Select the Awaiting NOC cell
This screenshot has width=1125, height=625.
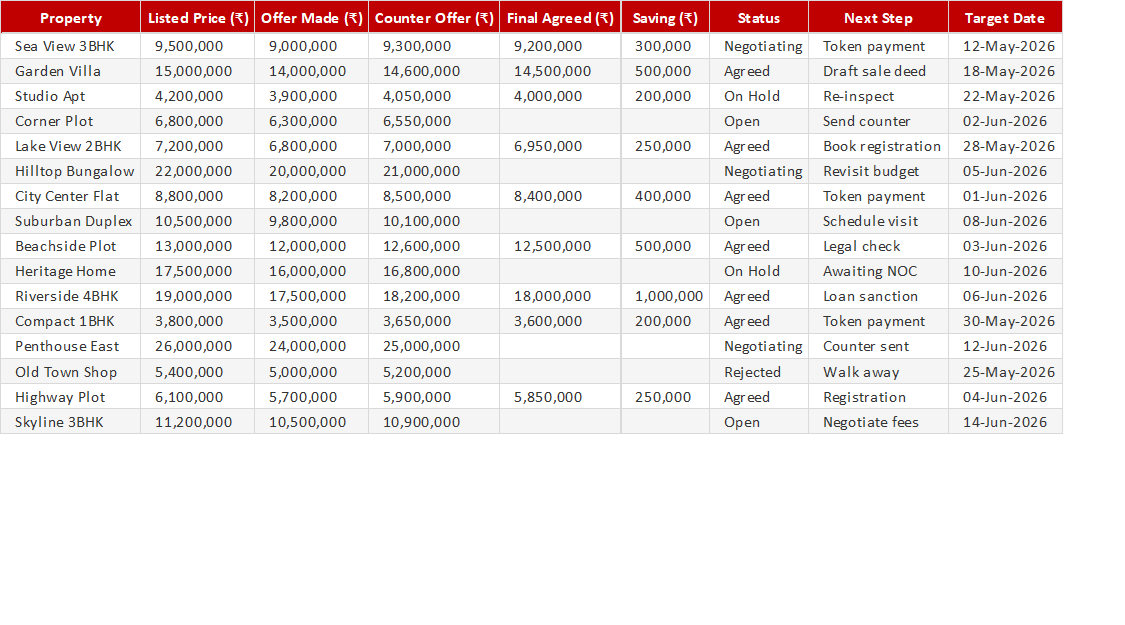click(x=878, y=271)
